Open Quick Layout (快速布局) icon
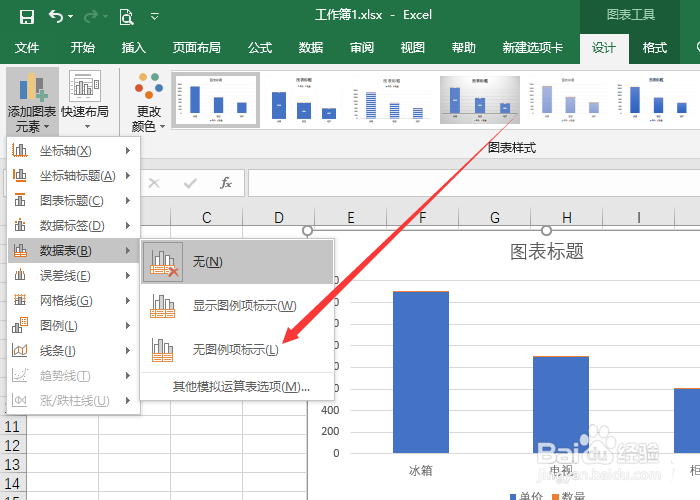 coord(85,99)
